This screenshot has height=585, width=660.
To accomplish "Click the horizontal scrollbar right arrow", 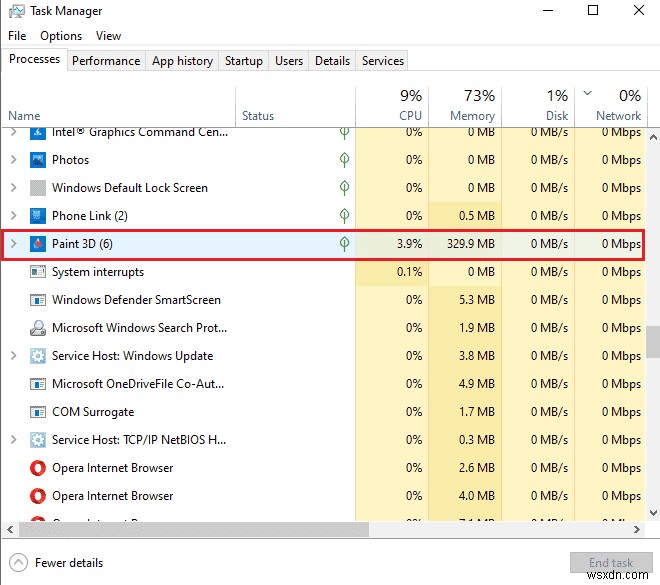I will click(x=637, y=529).
